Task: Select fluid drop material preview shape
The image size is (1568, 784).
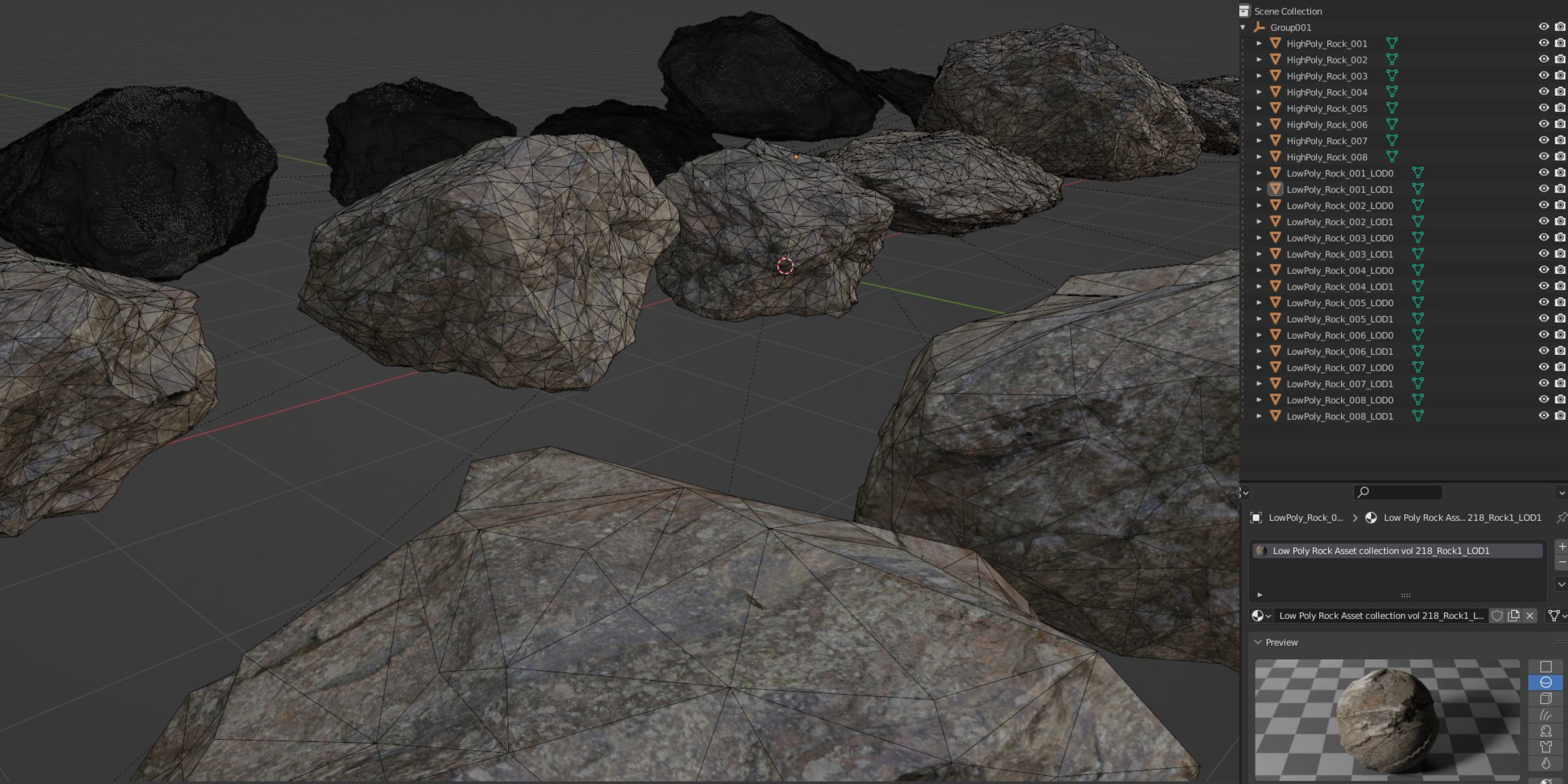Action: pos(1546,763)
